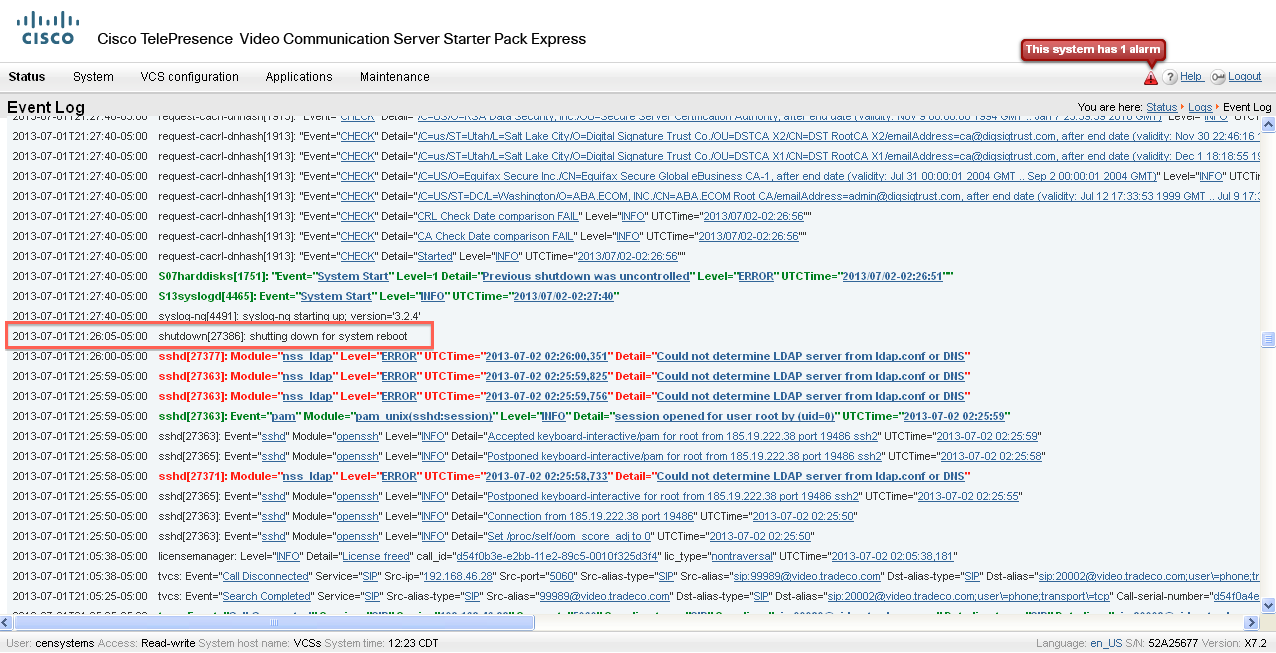This screenshot has width=1276, height=653.
Task: Open "Postponed keyboard-interactive/pam for root" detail link
Action: [x=684, y=456]
